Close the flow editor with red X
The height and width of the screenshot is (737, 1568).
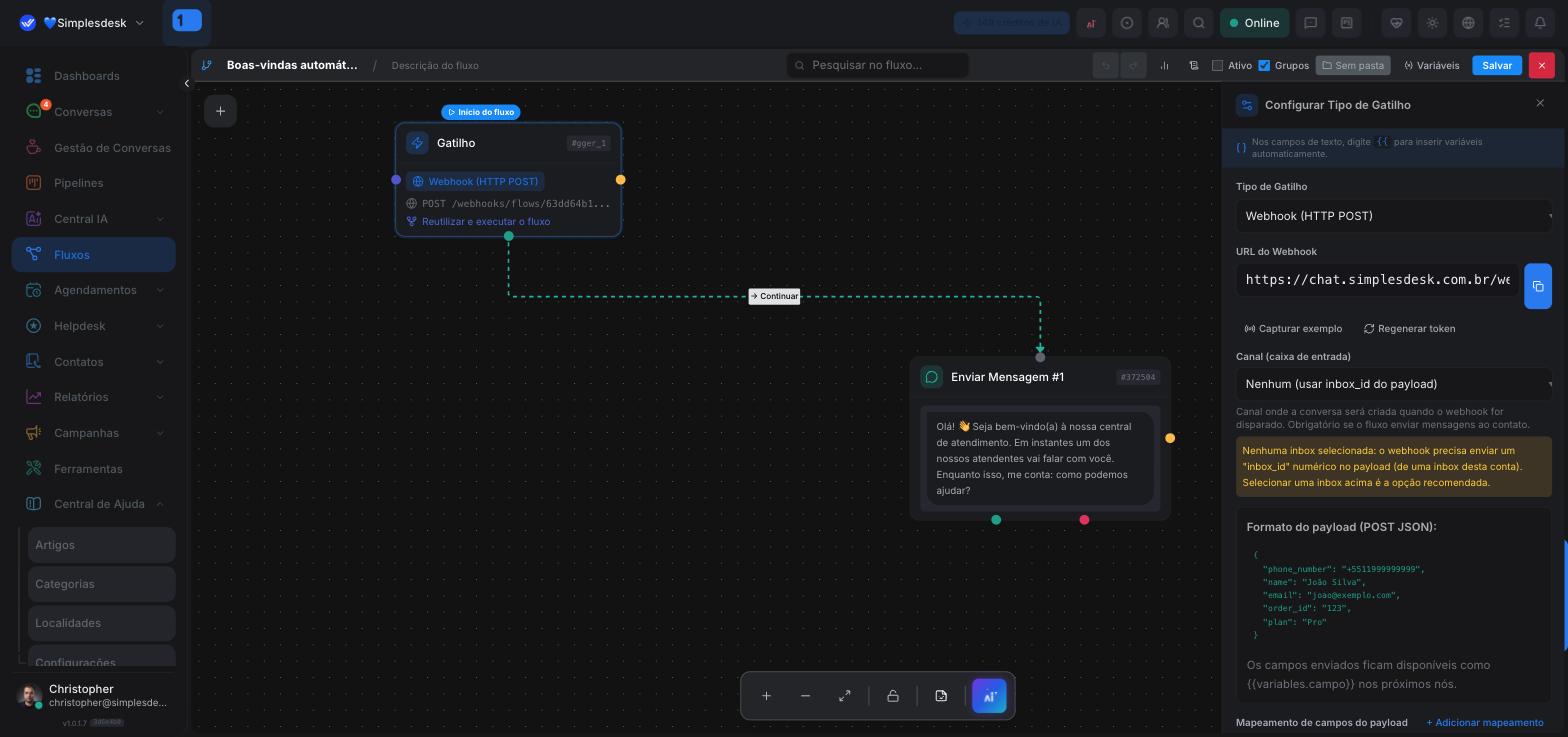pyautogui.click(x=1541, y=65)
